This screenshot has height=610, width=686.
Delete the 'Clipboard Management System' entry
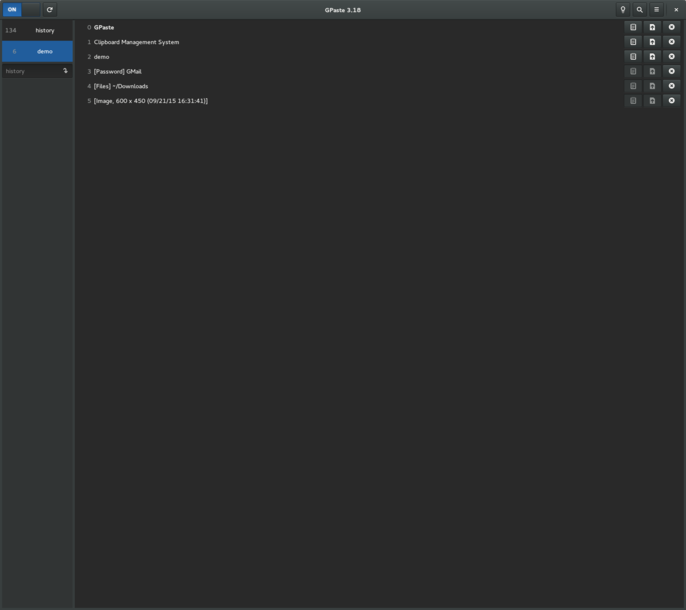[671, 42]
